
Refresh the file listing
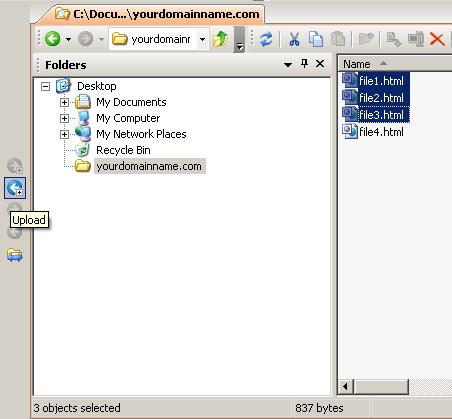tap(266, 39)
